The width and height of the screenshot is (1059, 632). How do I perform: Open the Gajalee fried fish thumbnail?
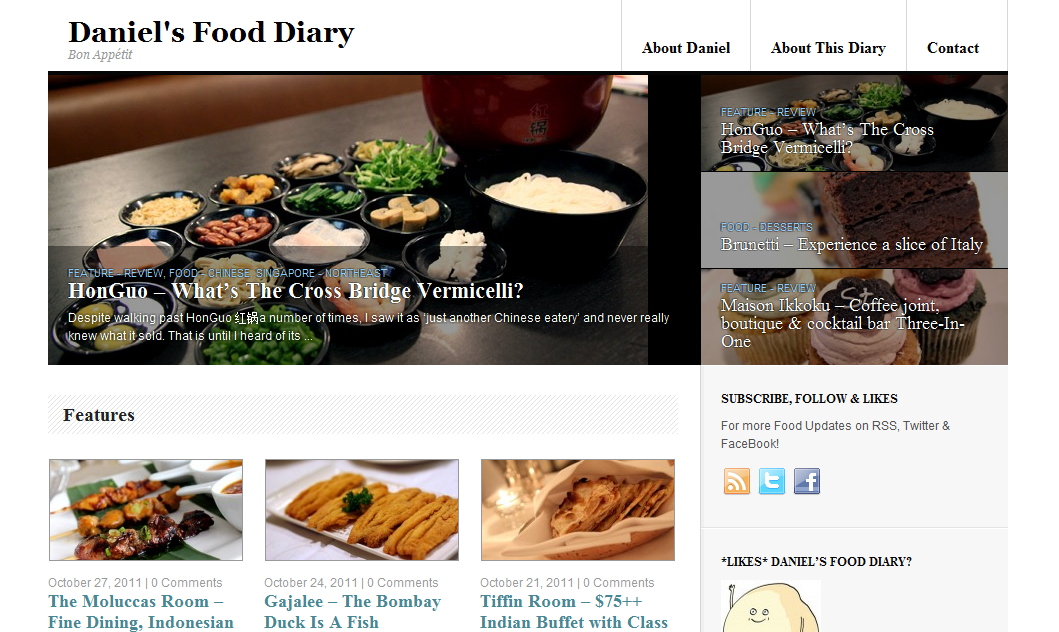362,510
